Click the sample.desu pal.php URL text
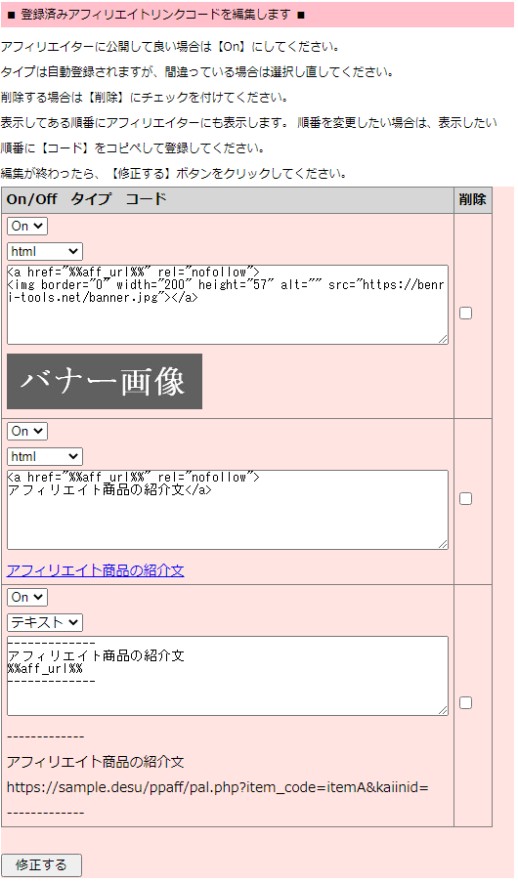This screenshot has height=882, width=518. tap(218, 788)
